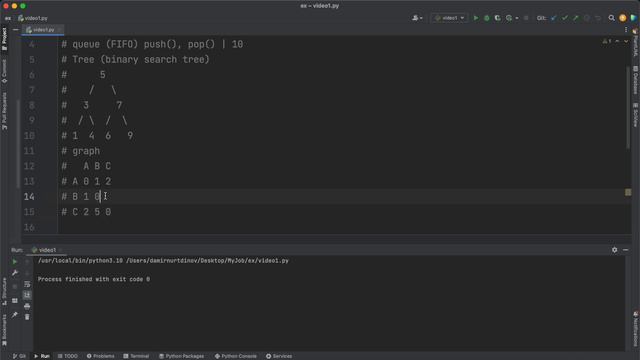Jump to the next highlighted problem with the down arrow
The image size is (640, 360).
tap(626, 42)
